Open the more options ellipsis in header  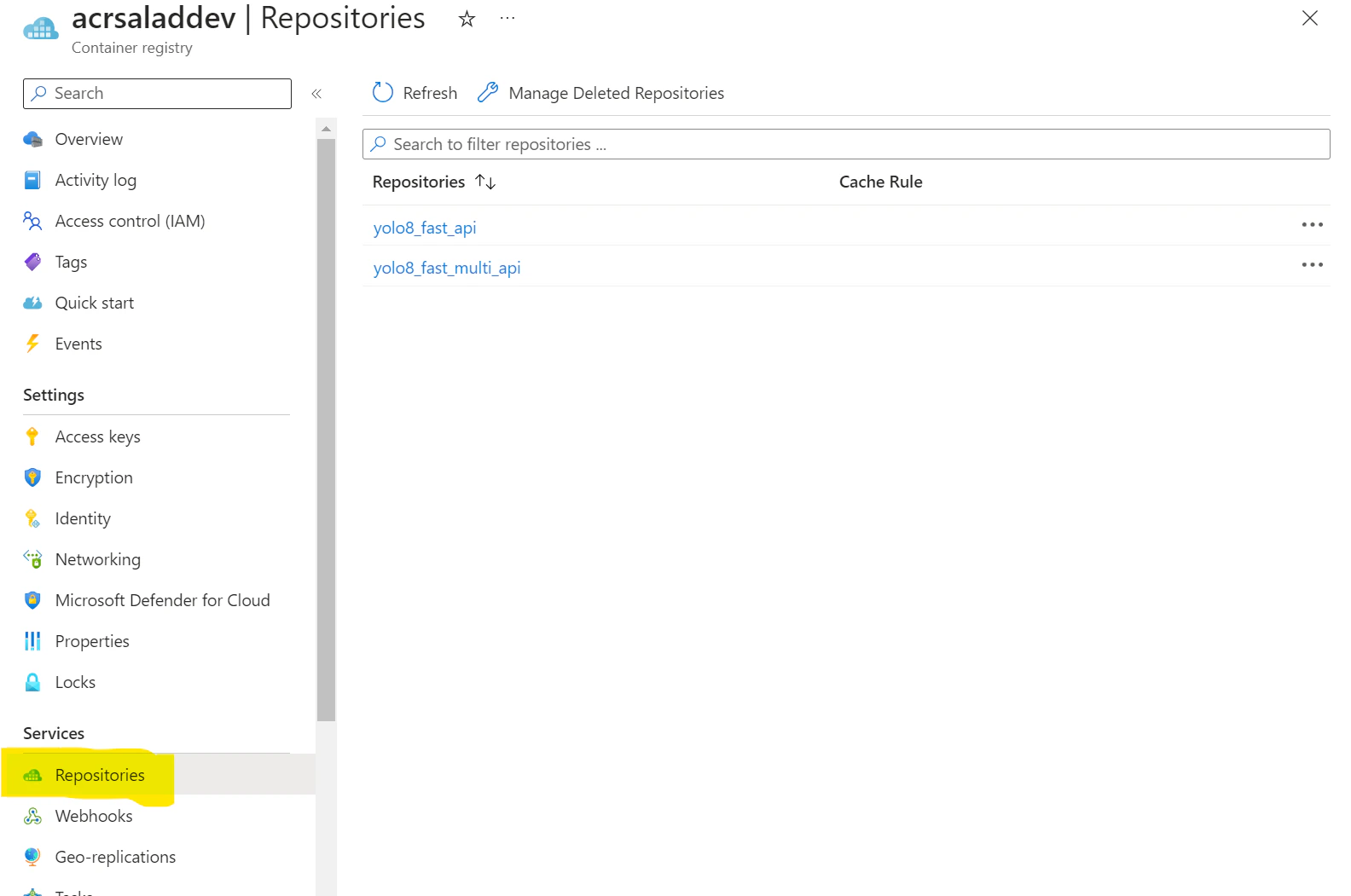pyautogui.click(x=507, y=18)
